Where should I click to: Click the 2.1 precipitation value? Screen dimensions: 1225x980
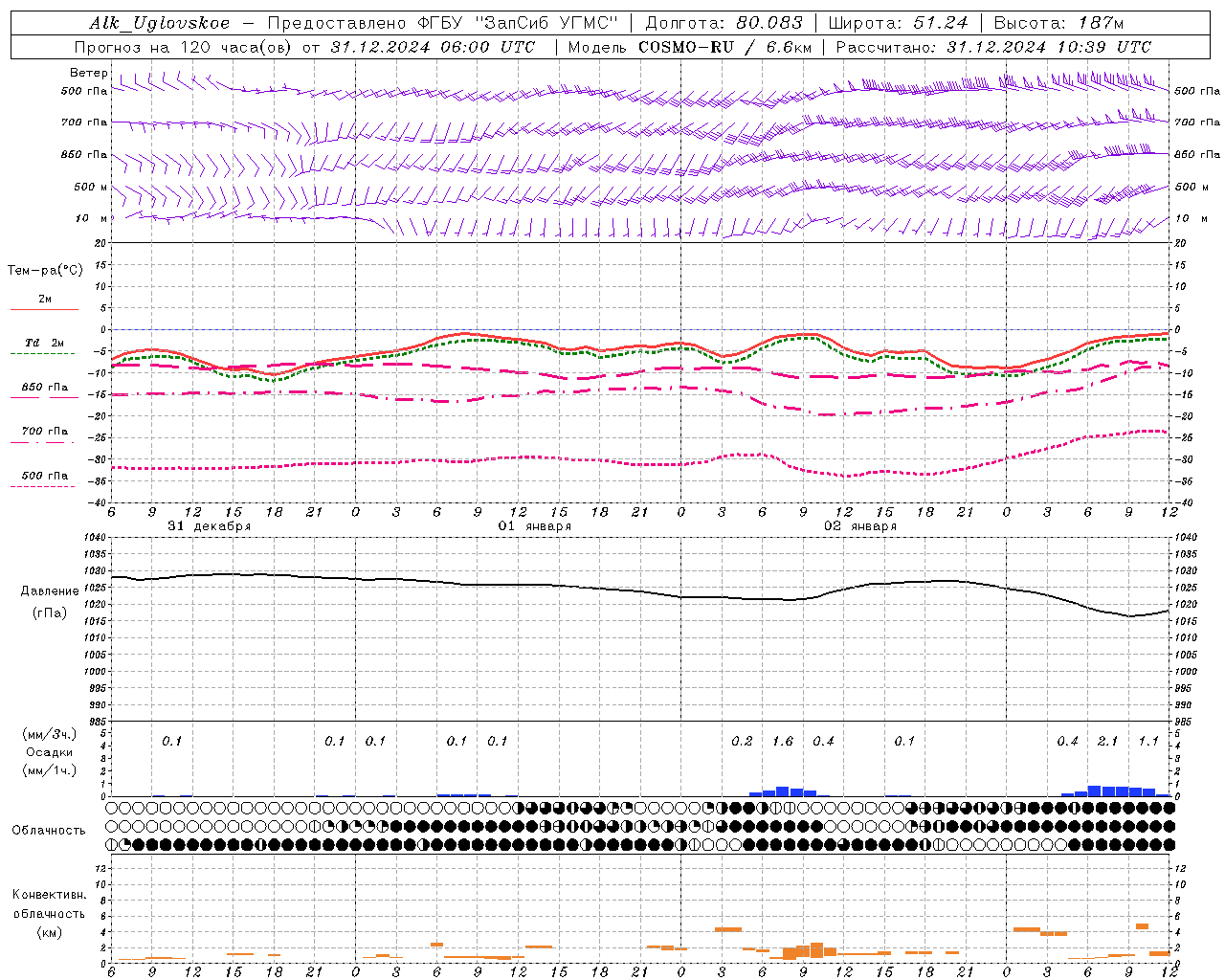click(1108, 741)
